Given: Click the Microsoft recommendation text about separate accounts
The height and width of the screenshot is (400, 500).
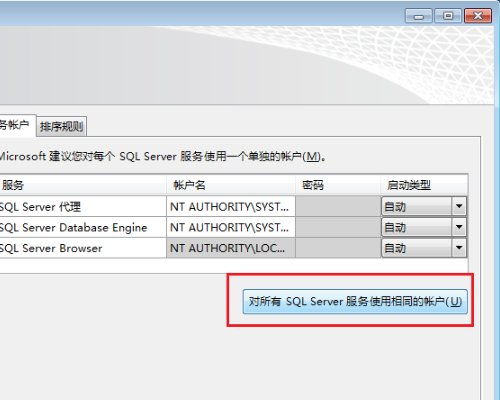Looking at the screenshot, I should point(162,156).
